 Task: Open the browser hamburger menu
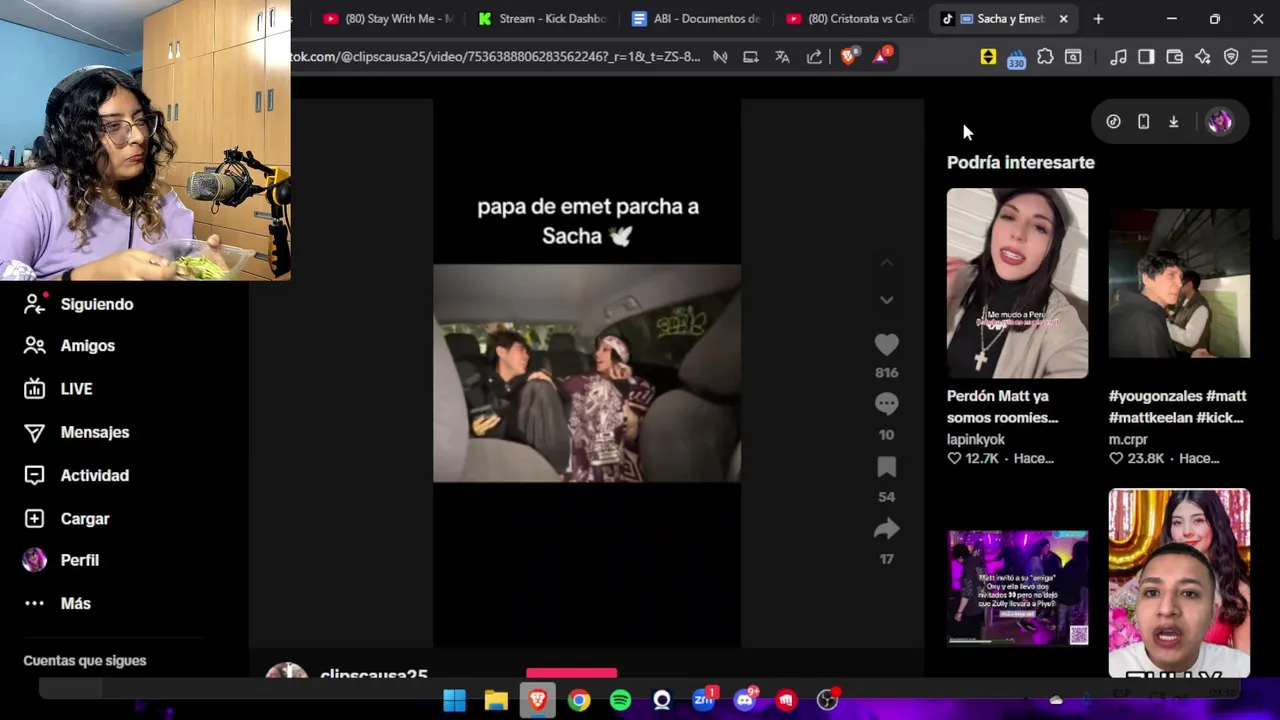(x=1259, y=57)
